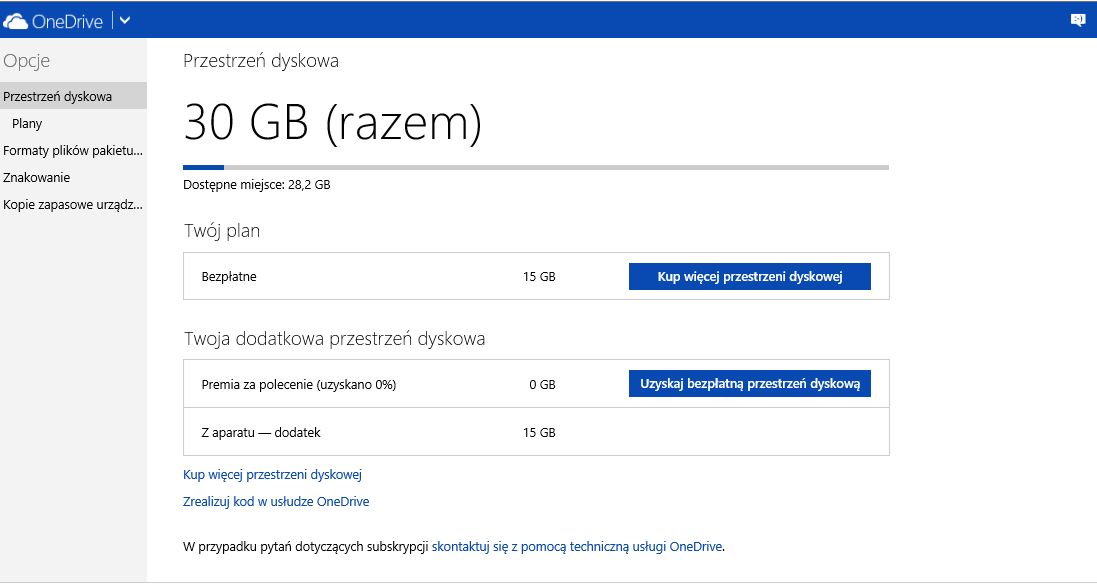
Task: Click the 30 GB (razem) heading
Action: point(332,122)
